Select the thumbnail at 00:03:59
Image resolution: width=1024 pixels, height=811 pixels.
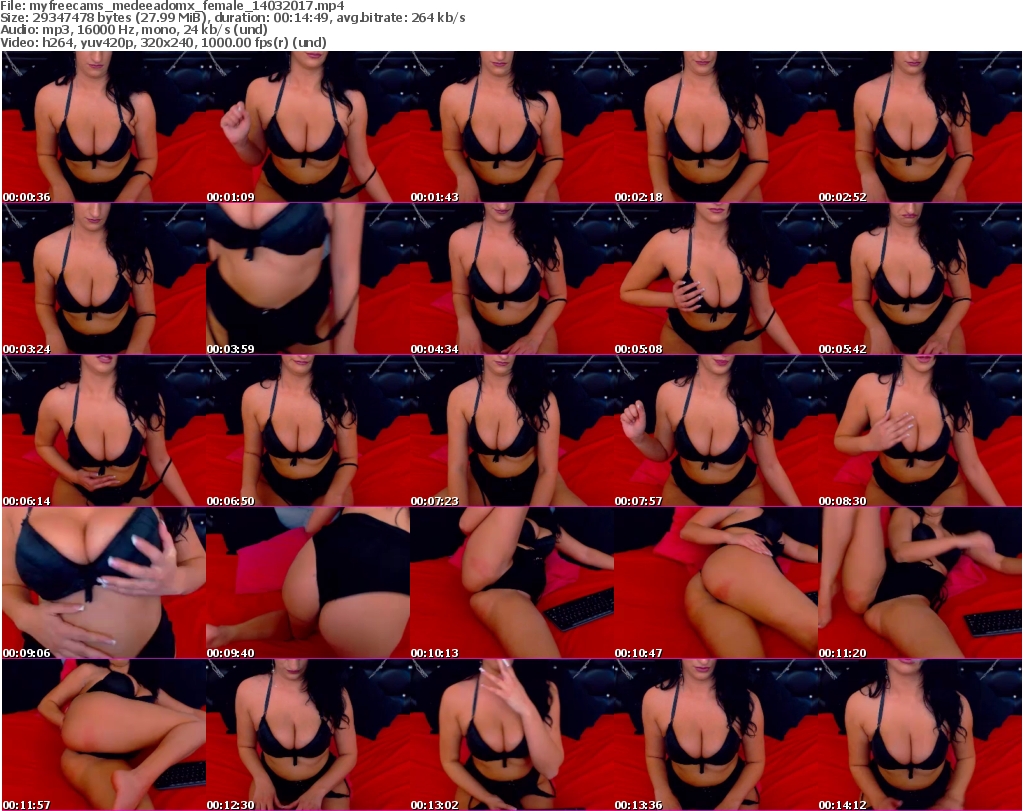click(308, 279)
